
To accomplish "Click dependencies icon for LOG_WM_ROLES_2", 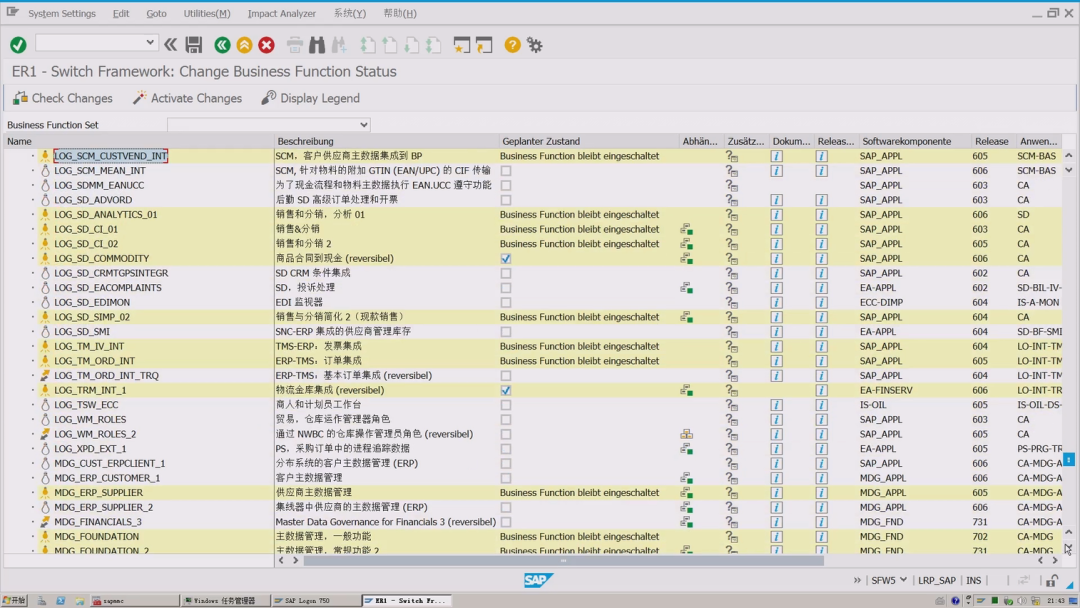I will tap(687, 434).
